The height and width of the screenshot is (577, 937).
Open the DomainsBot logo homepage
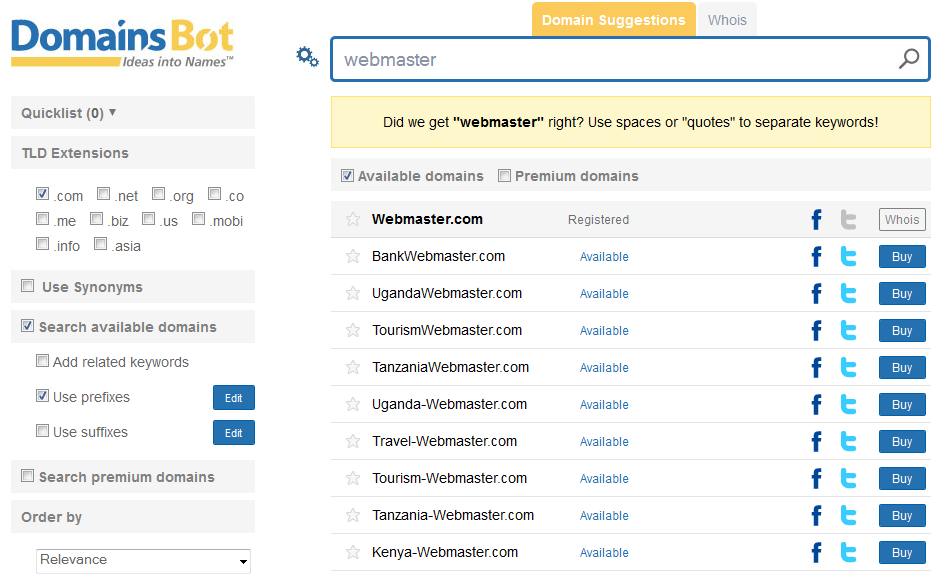(123, 44)
